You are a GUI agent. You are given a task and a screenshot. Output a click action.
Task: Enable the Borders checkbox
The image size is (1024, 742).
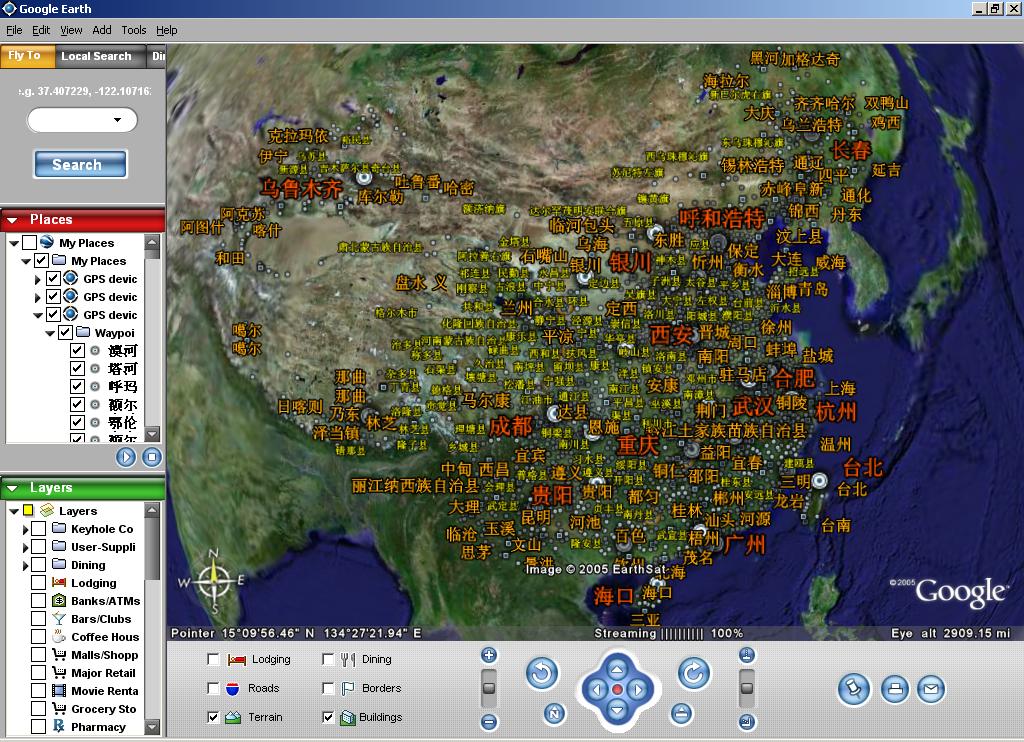(x=328, y=689)
